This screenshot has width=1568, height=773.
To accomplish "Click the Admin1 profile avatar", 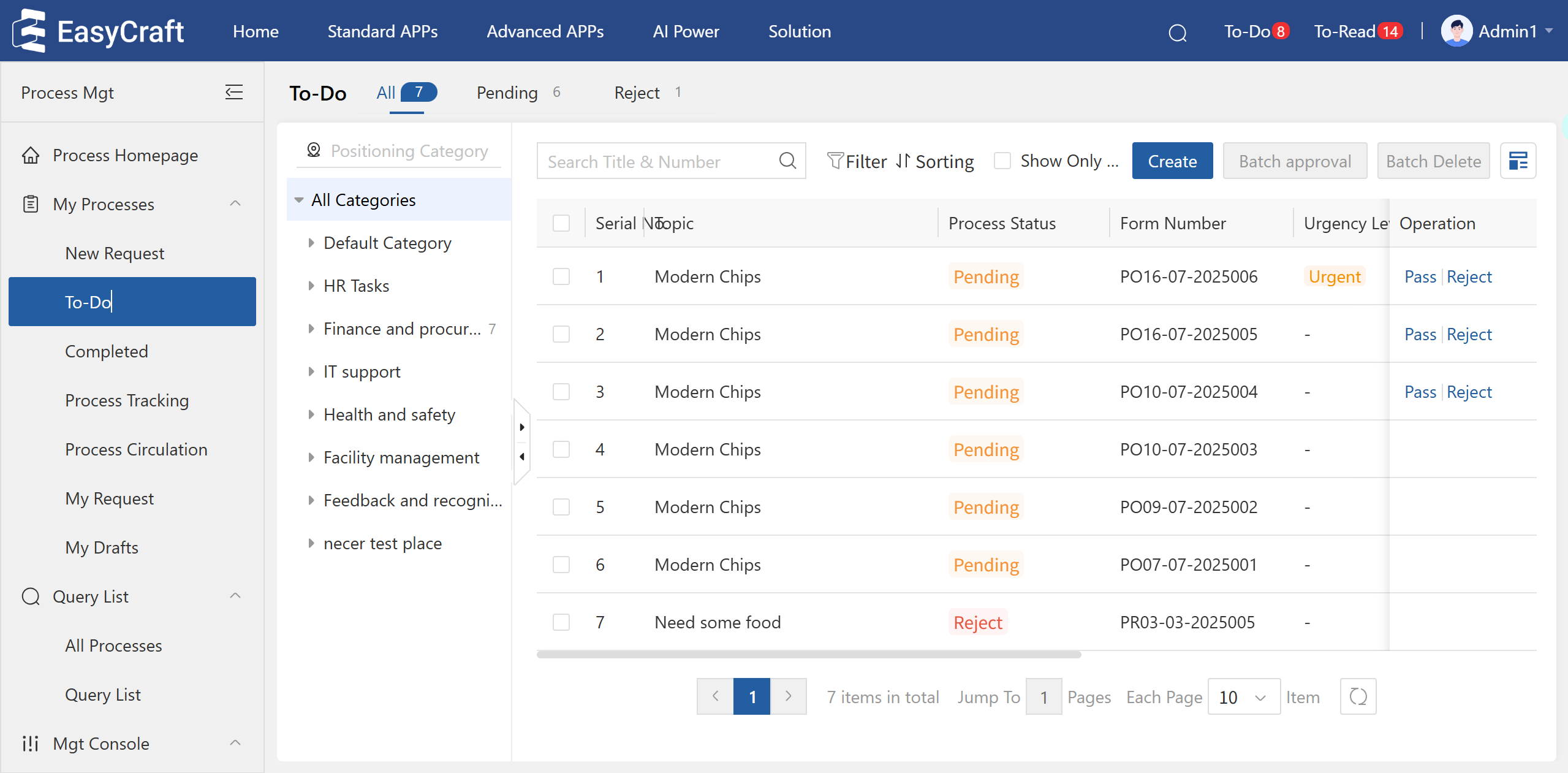I will click(x=1456, y=31).
